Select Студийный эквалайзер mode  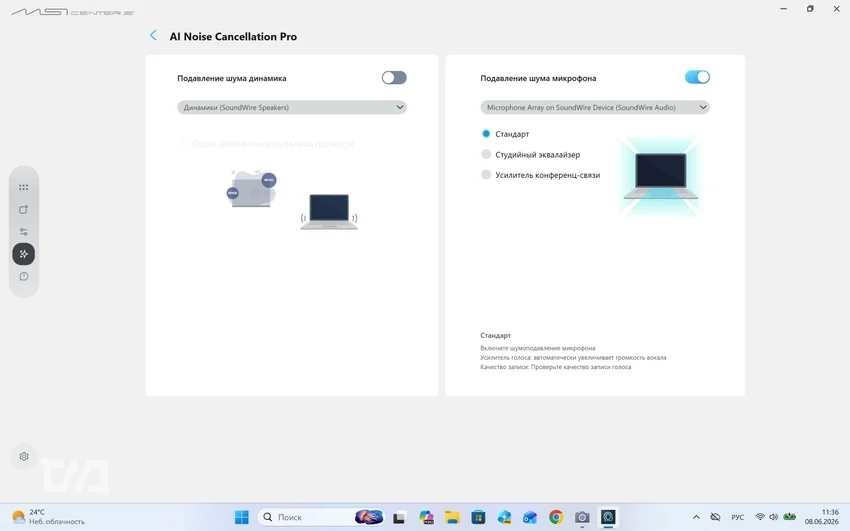(486, 154)
